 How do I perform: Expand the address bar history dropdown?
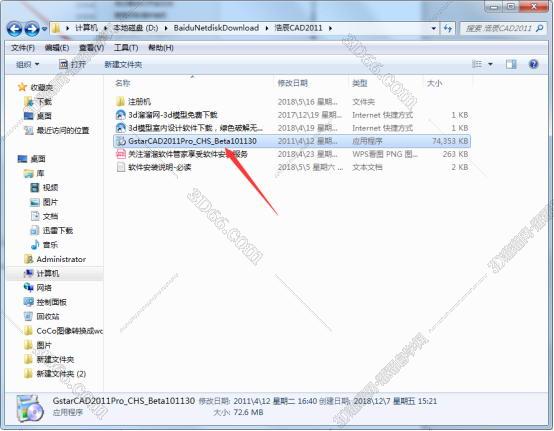coord(434,28)
